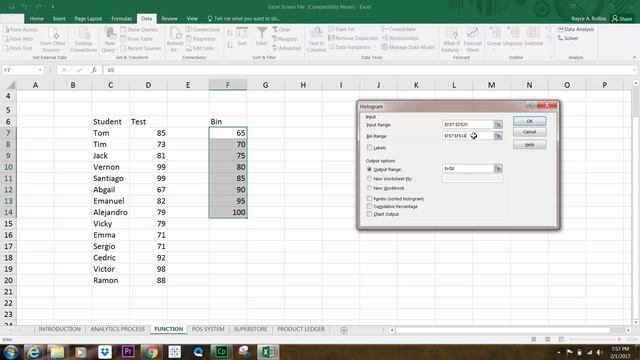Switch to the Formulas ribbon tab

click(122, 19)
